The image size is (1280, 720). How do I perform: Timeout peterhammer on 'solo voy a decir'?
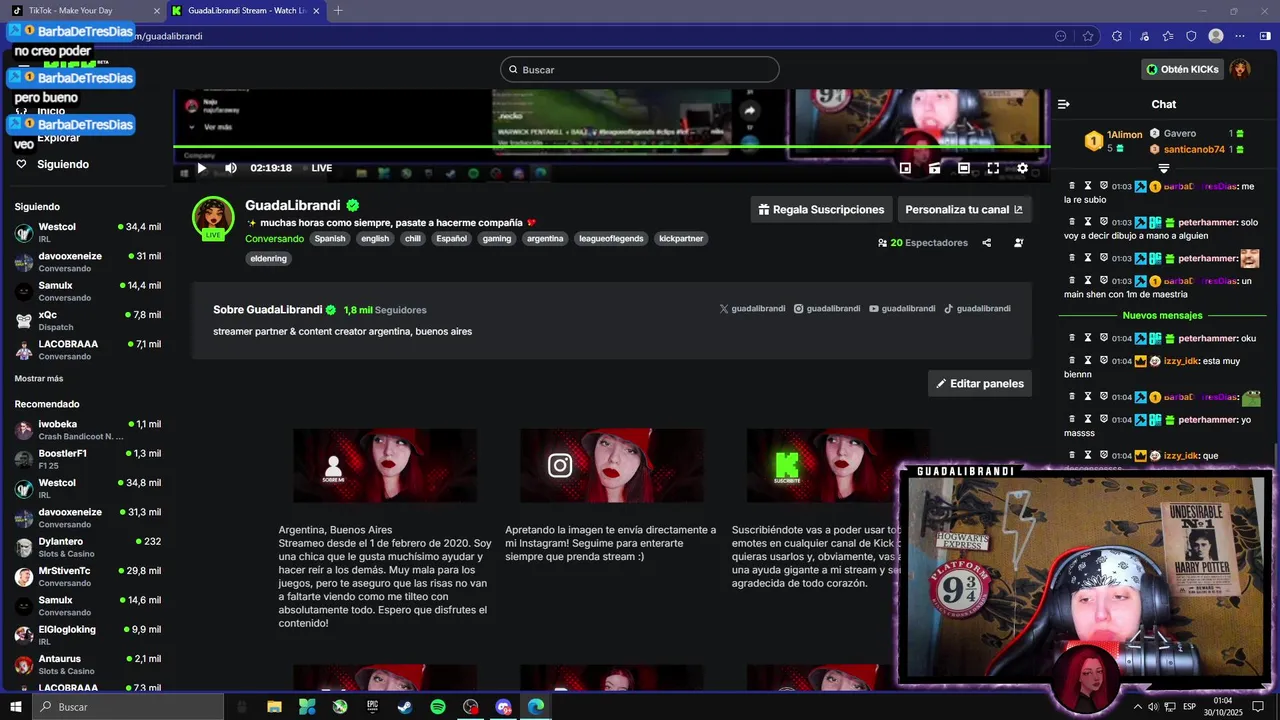tap(1088, 222)
